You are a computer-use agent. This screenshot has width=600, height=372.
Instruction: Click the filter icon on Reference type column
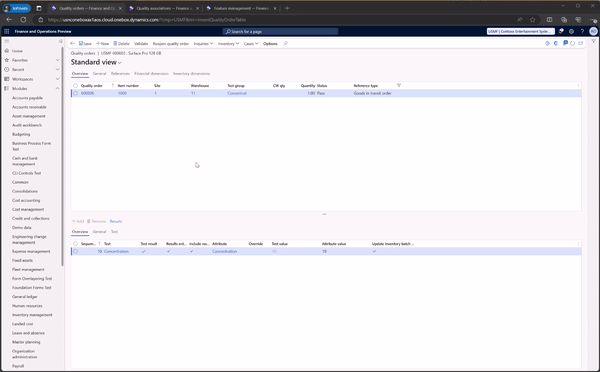pos(399,85)
